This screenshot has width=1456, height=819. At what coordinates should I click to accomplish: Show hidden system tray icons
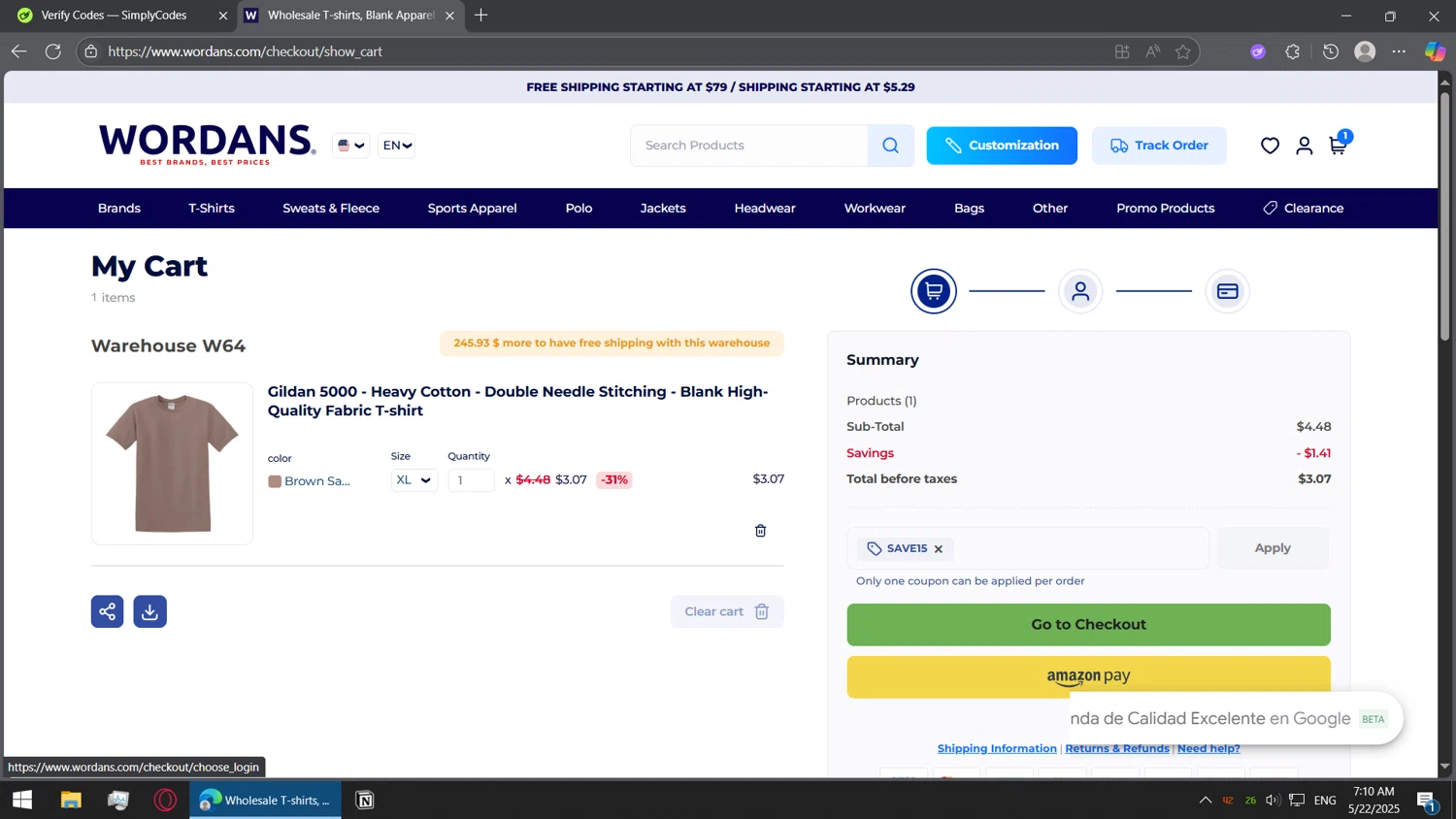[x=1205, y=801]
